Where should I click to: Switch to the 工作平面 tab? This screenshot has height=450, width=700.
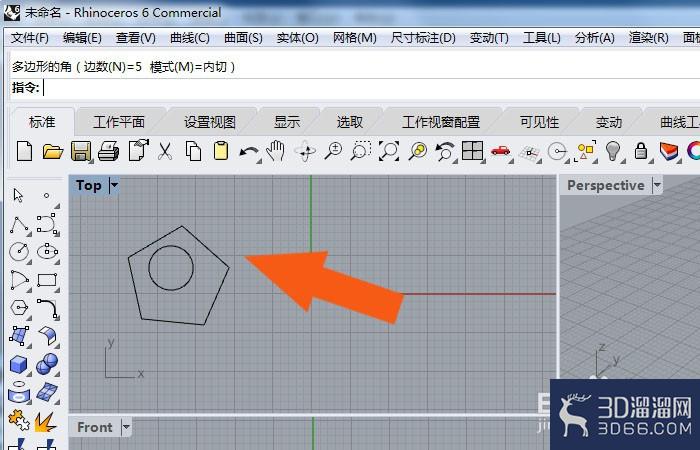[x=119, y=122]
